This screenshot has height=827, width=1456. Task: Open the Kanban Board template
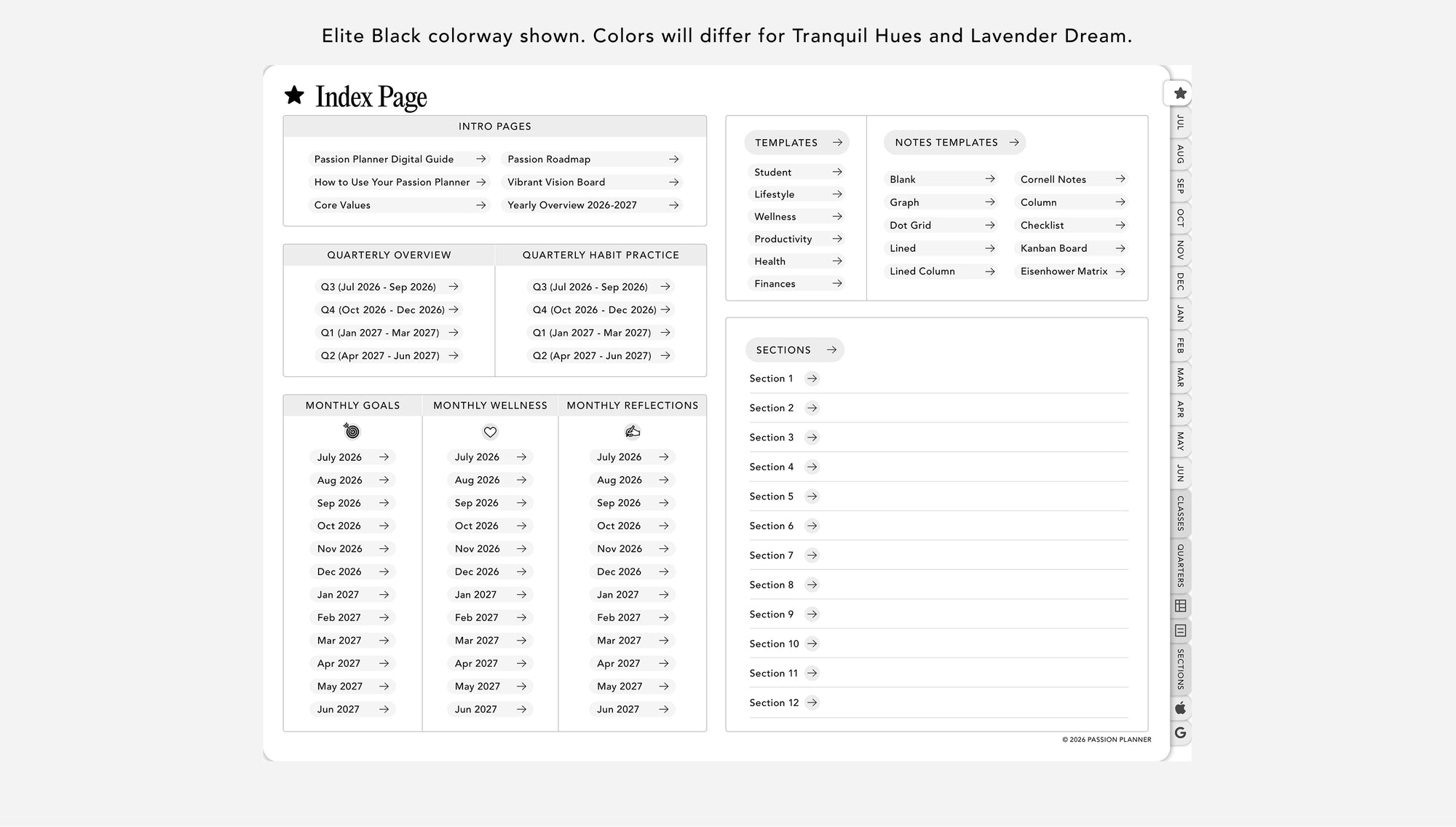[x=1072, y=248]
